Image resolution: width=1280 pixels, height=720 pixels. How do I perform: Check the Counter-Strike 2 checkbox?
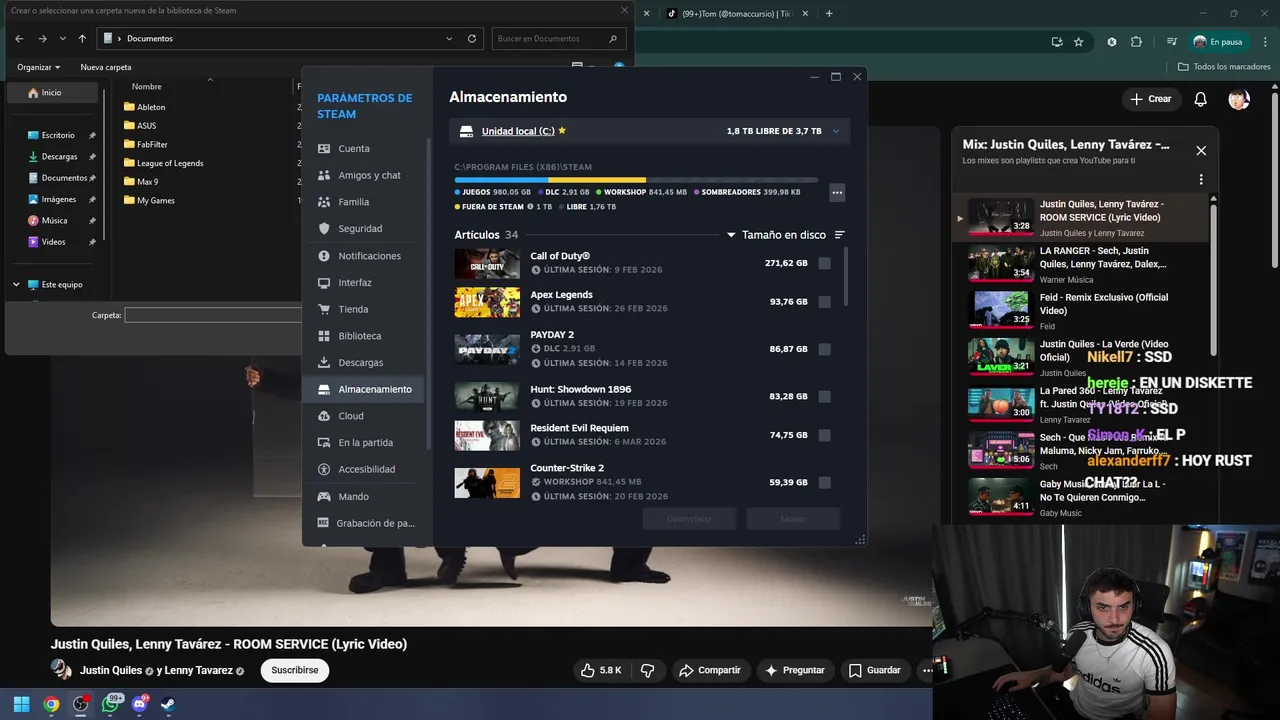tap(824, 482)
